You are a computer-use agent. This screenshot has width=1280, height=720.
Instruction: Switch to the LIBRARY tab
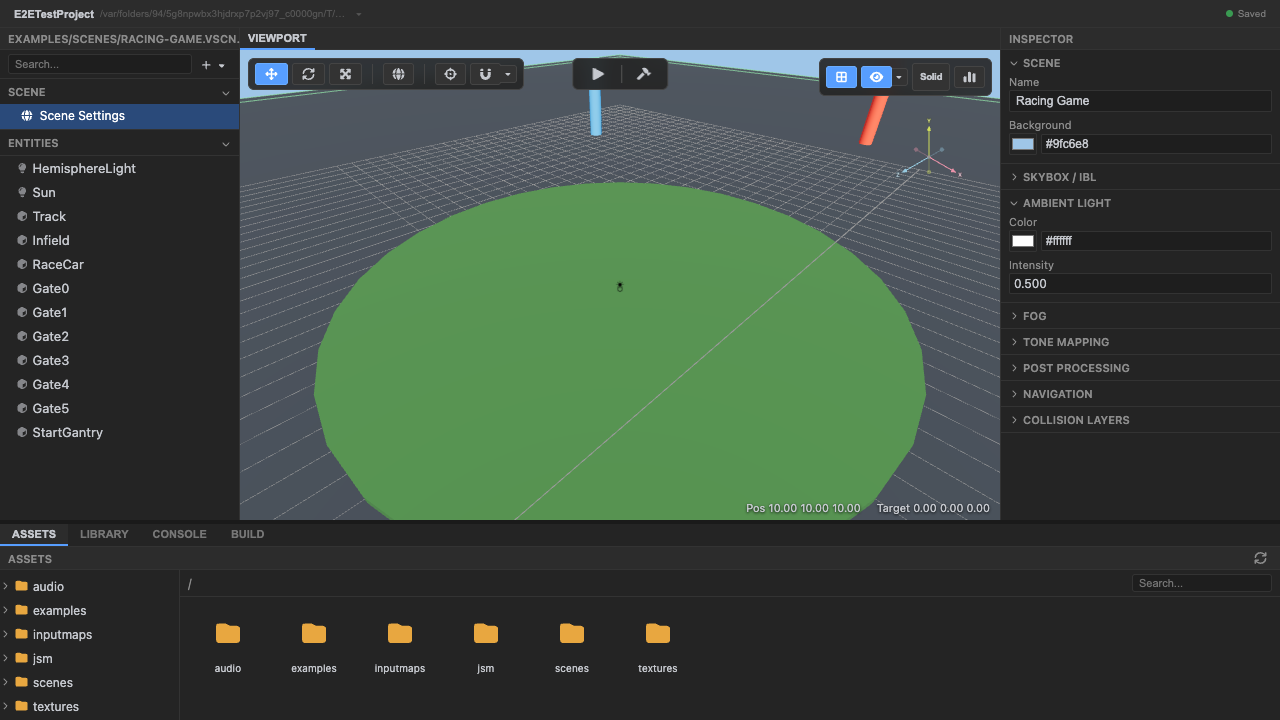[104, 534]
